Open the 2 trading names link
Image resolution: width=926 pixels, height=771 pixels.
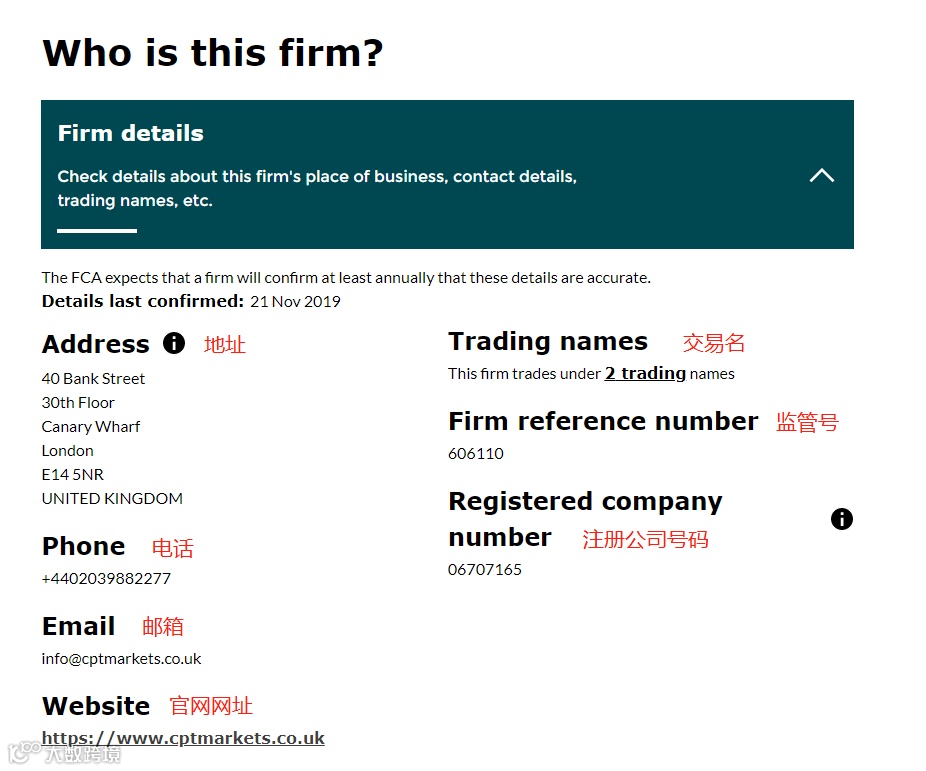(645, 374)
